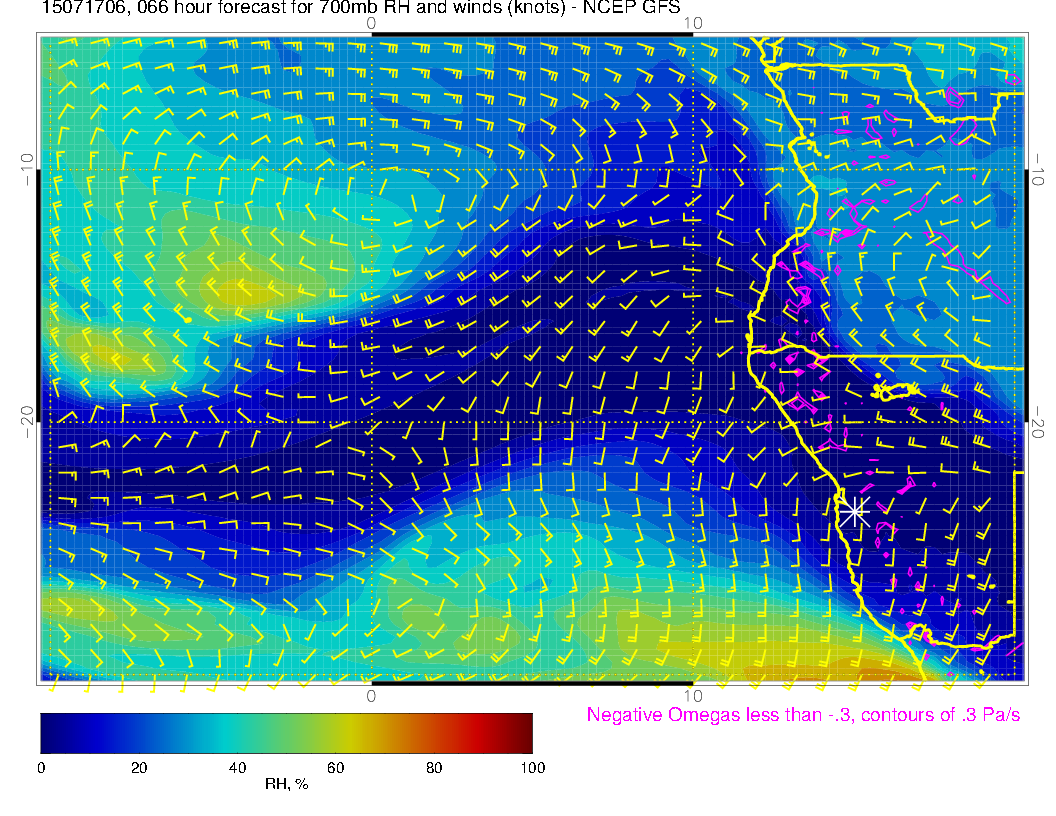
Task: Pick the cyan section of the RH colorbar
Action: (230, 733)
